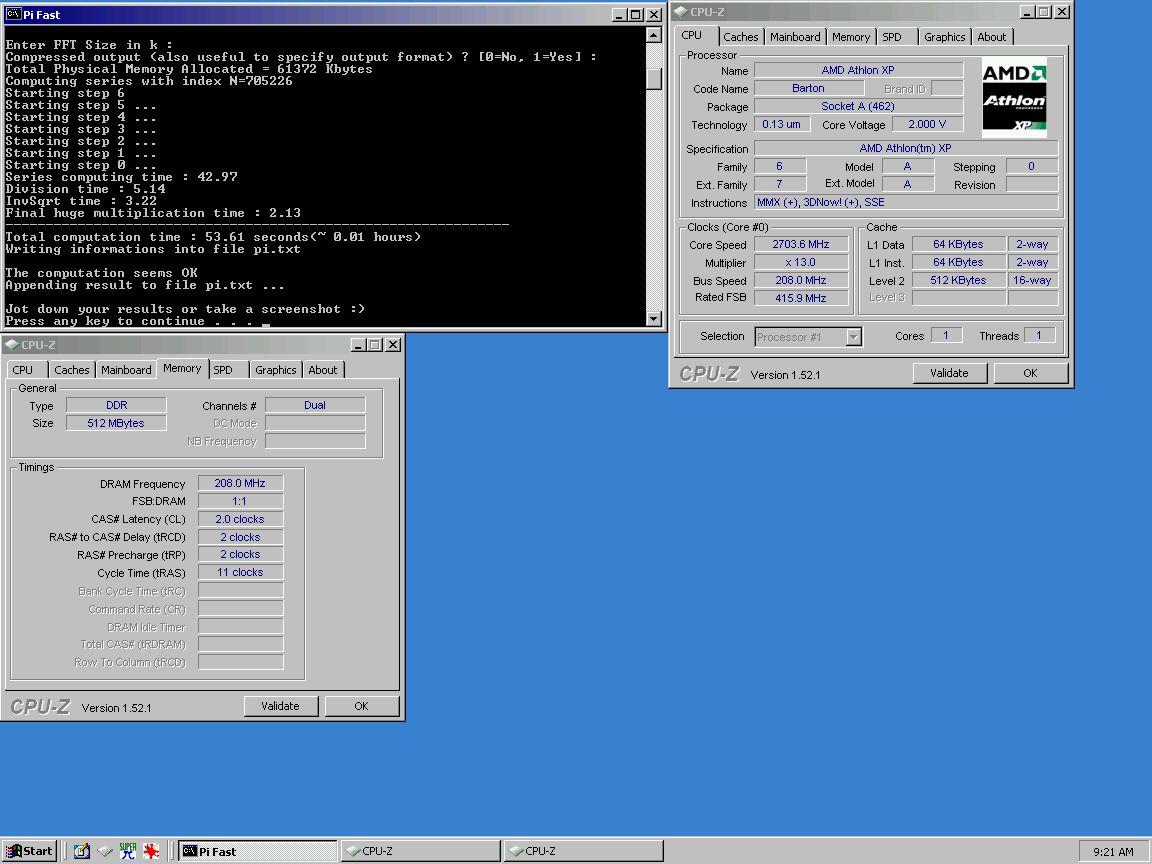This screenshot has height=864, width=1152.
Task: Close the CPU-Z processor window
Action: tap(1062, 12)
